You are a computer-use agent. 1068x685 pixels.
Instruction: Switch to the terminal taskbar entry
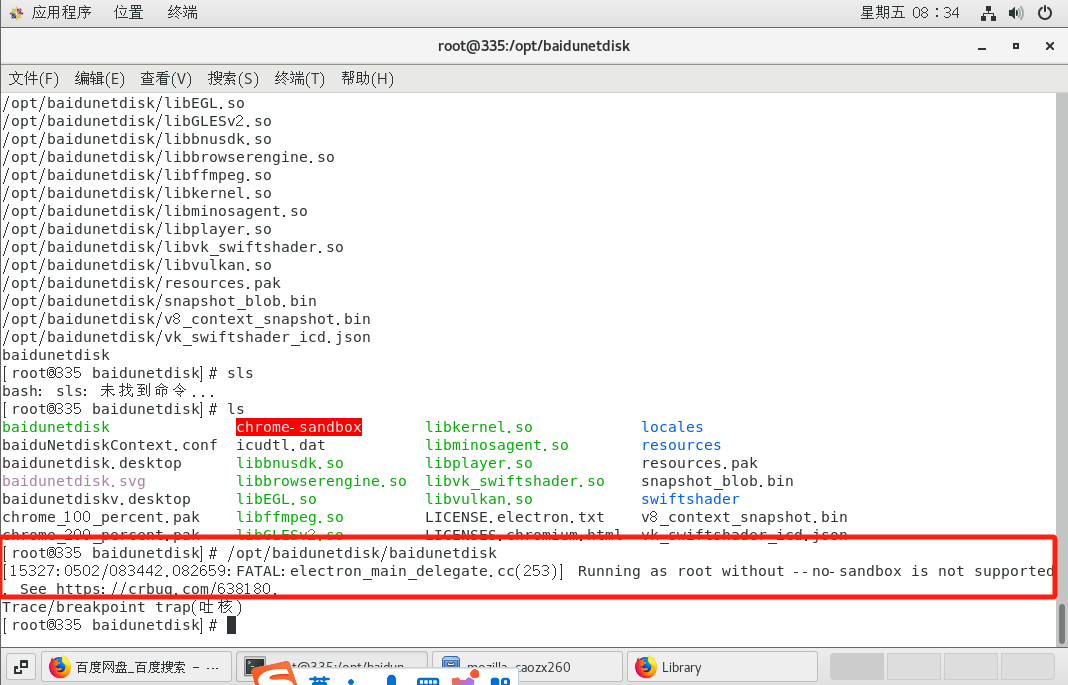[x=332, y=667]
